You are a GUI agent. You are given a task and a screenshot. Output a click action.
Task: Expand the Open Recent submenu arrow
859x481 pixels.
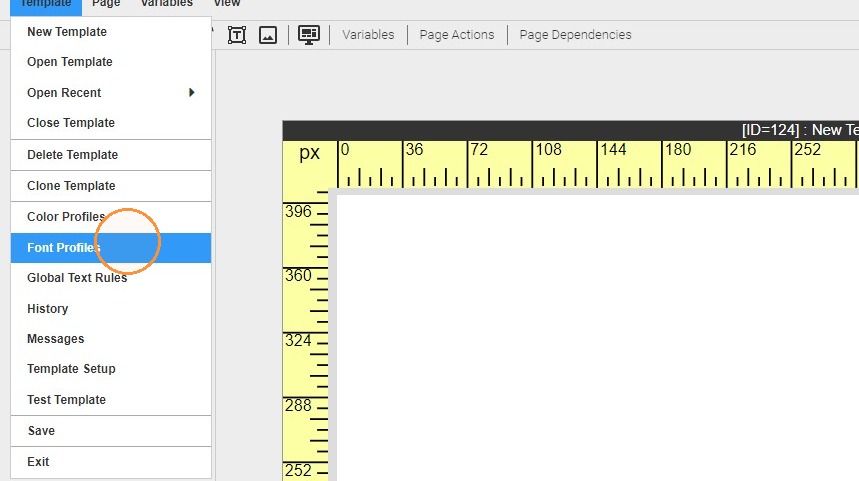pyautogui.click(x=192, y=93)
